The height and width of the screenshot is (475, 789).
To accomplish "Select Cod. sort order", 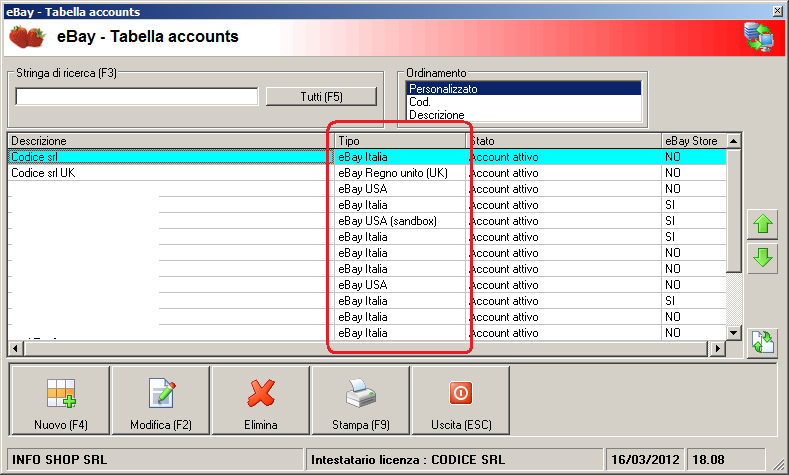I will pos(523,102).
